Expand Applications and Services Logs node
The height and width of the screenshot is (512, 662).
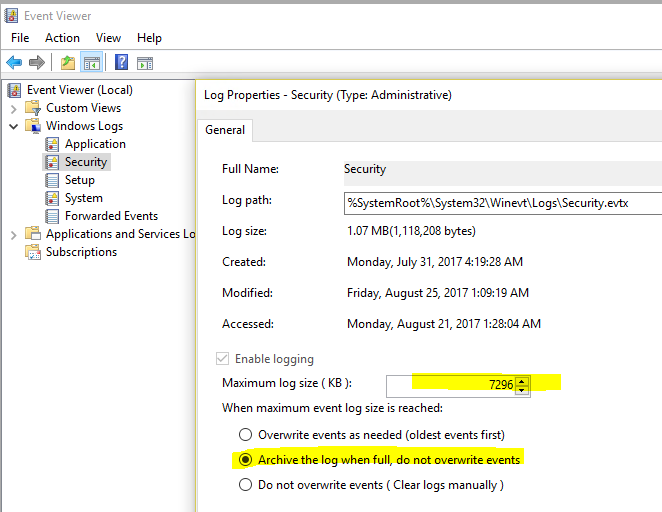point(14,235)
